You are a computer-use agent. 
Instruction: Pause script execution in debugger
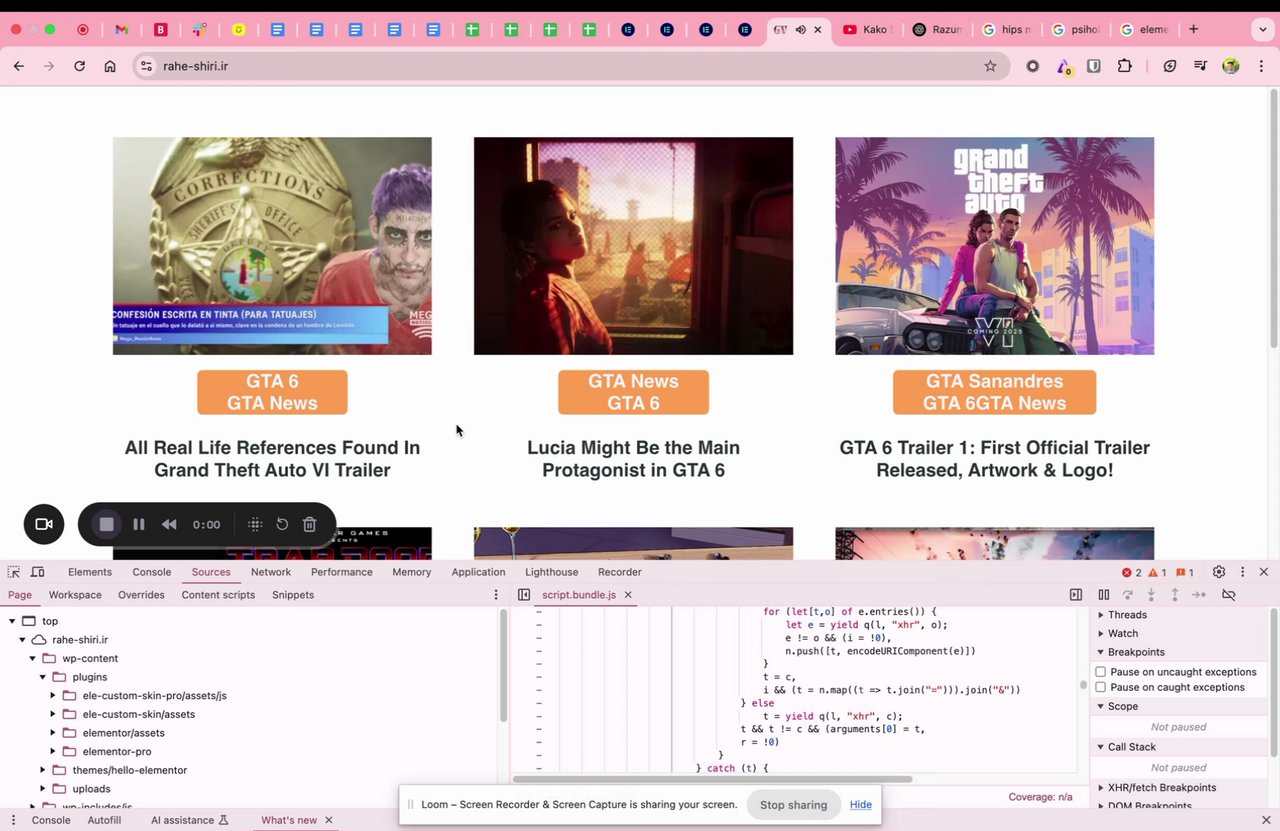click(x=1104, y=595)
